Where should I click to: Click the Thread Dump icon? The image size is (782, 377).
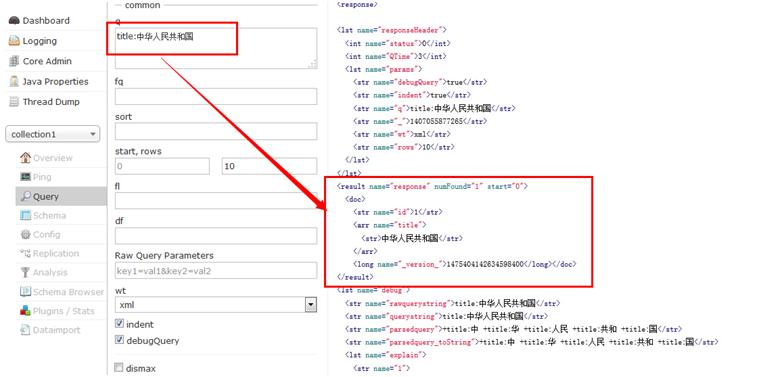pos(14,102)
